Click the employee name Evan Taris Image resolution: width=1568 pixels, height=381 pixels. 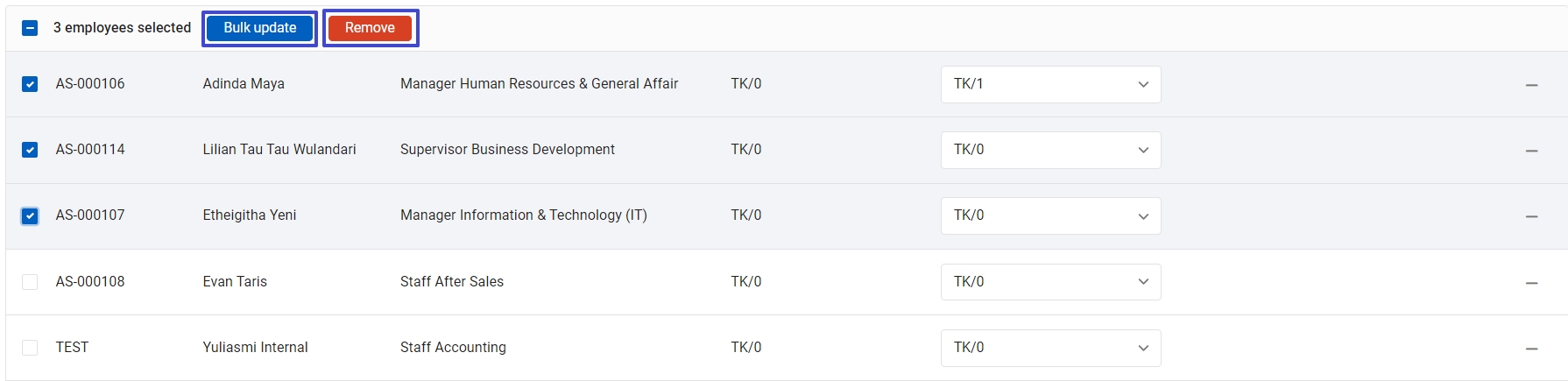pos(235,282)
